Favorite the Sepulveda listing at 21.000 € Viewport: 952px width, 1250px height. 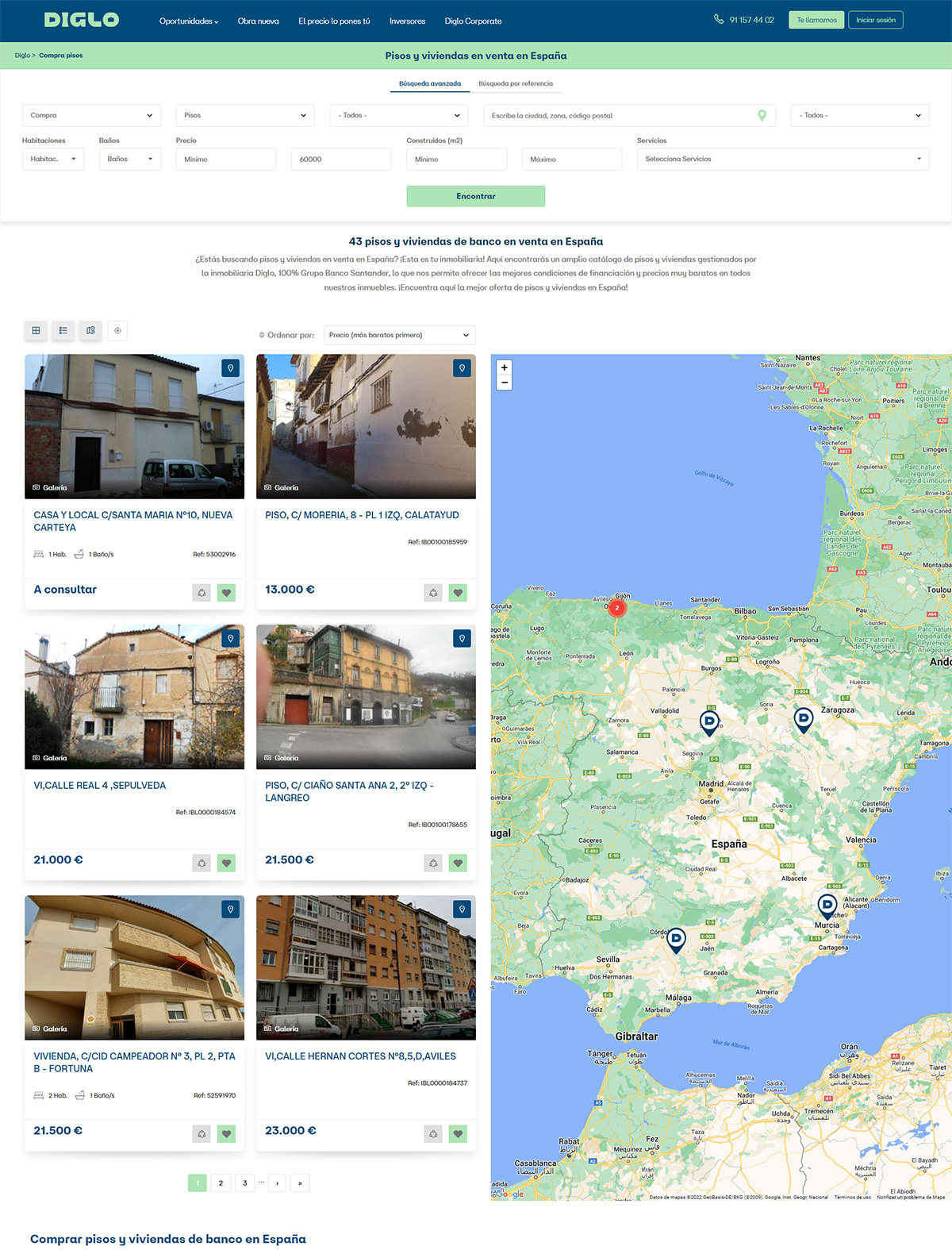point(226,863)
